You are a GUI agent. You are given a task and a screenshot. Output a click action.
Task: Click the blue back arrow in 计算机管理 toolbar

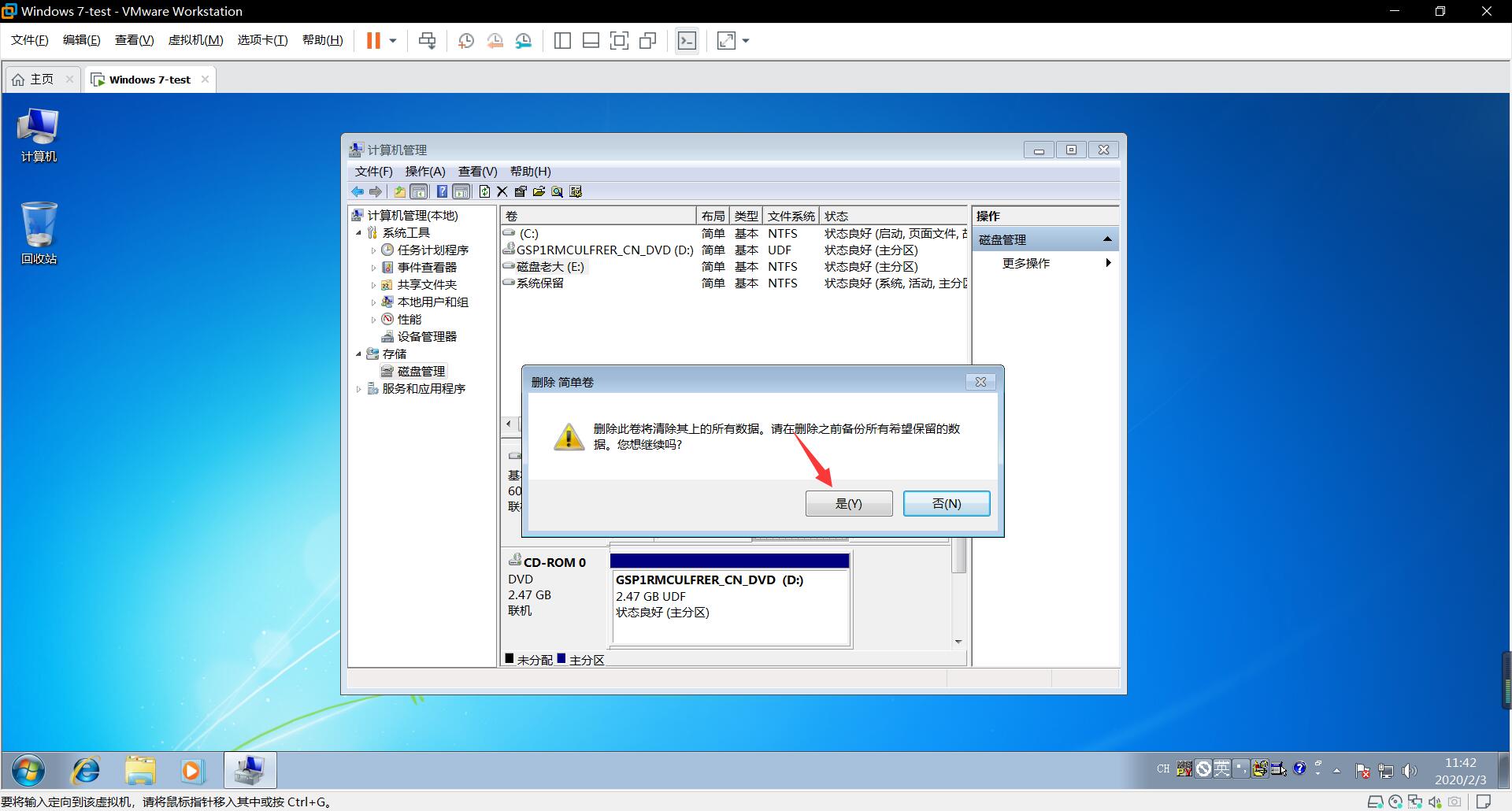click(358, 191)
